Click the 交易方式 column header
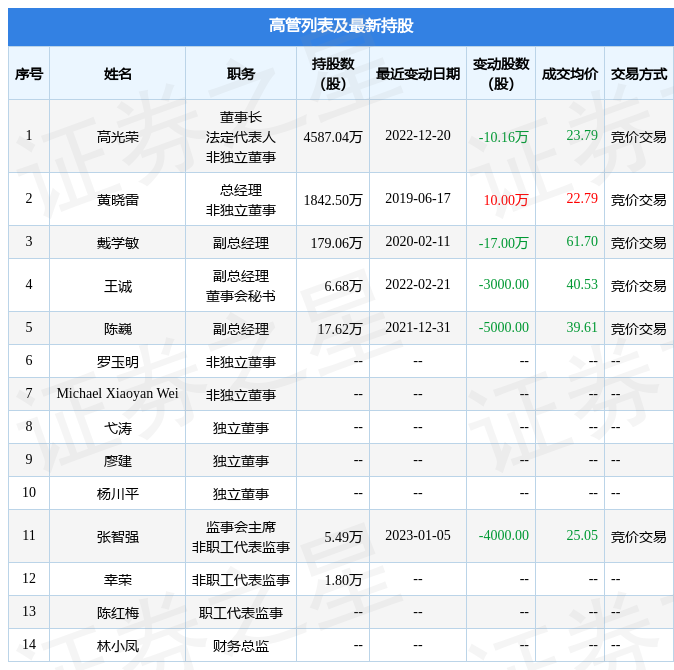The height and width of the screenshot is (670, 674). coord(639,74)
